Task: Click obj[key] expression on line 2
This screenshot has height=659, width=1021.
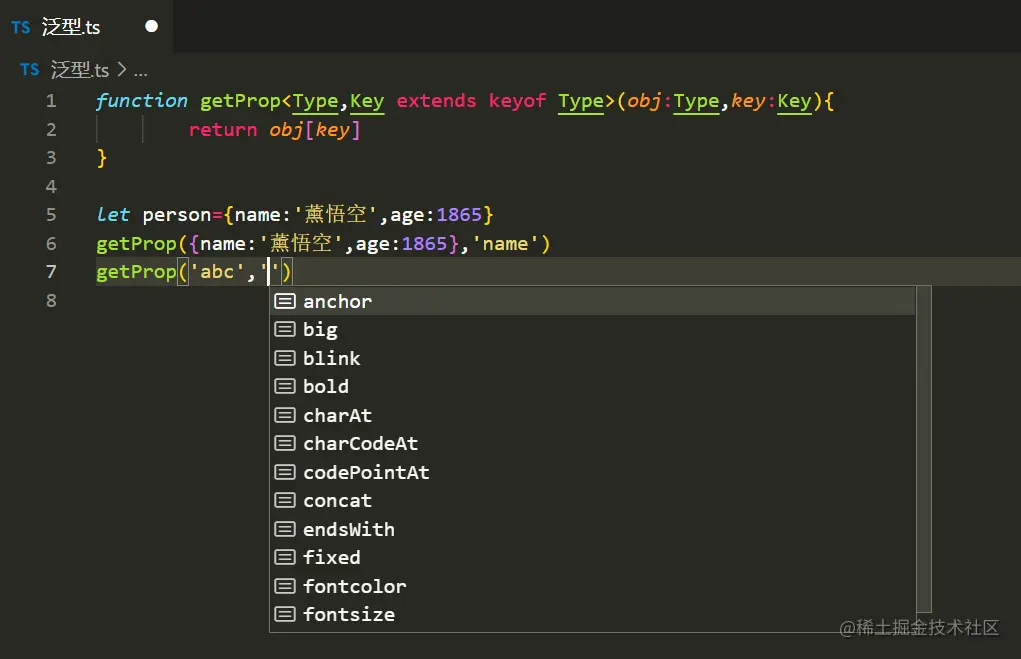Action: (x=315, y=130)
